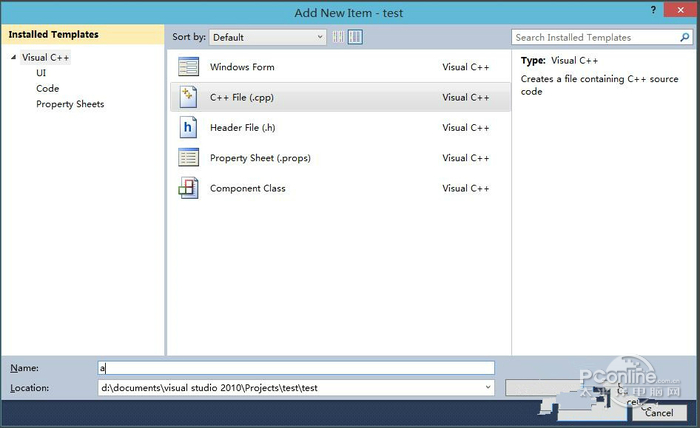Focus the Name input field
The image size is (700, 428).
point(296,368)
